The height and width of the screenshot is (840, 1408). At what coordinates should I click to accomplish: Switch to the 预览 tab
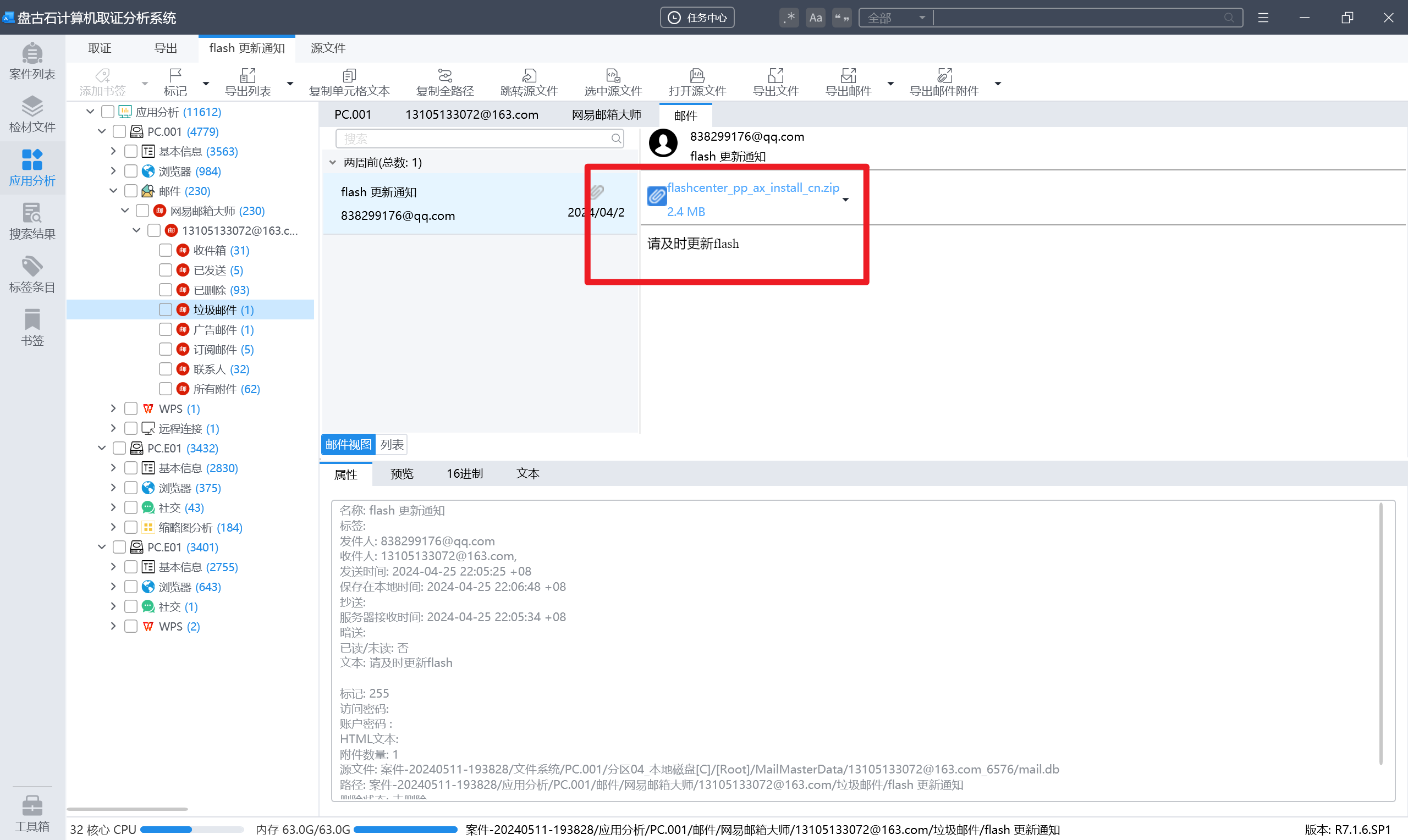pyautogui.click(x=402, y=474)
